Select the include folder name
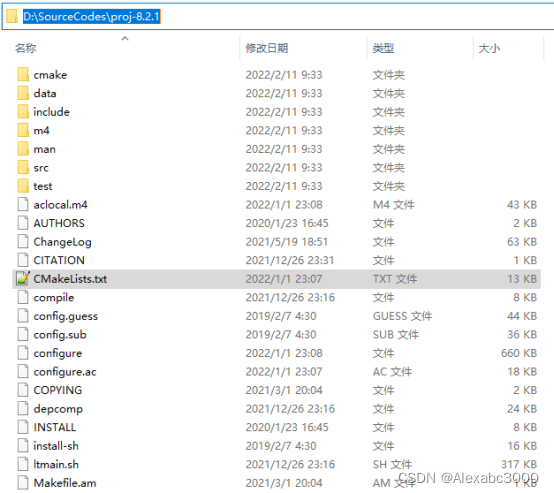554x493 pixels. point(52,112)
